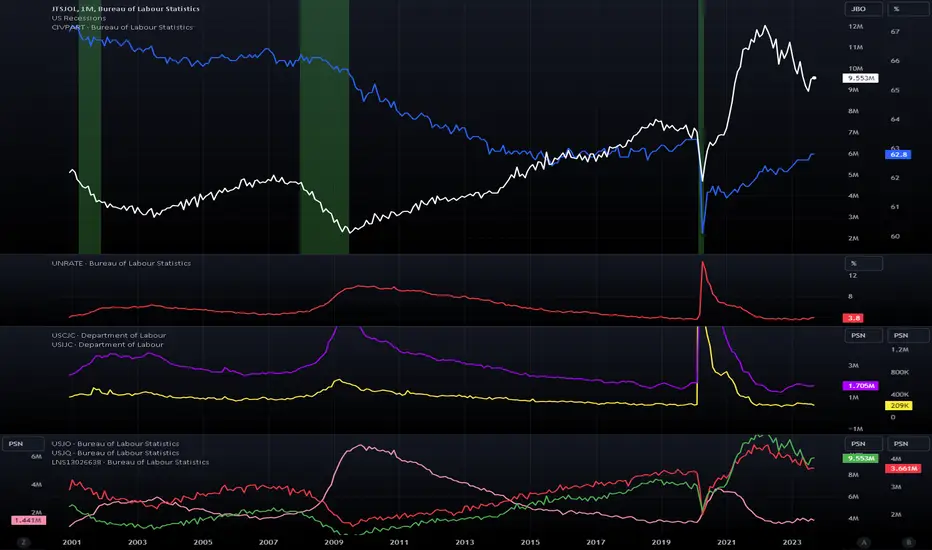Open the PSN unit box above the 1.2M scale

coord(909,335)
